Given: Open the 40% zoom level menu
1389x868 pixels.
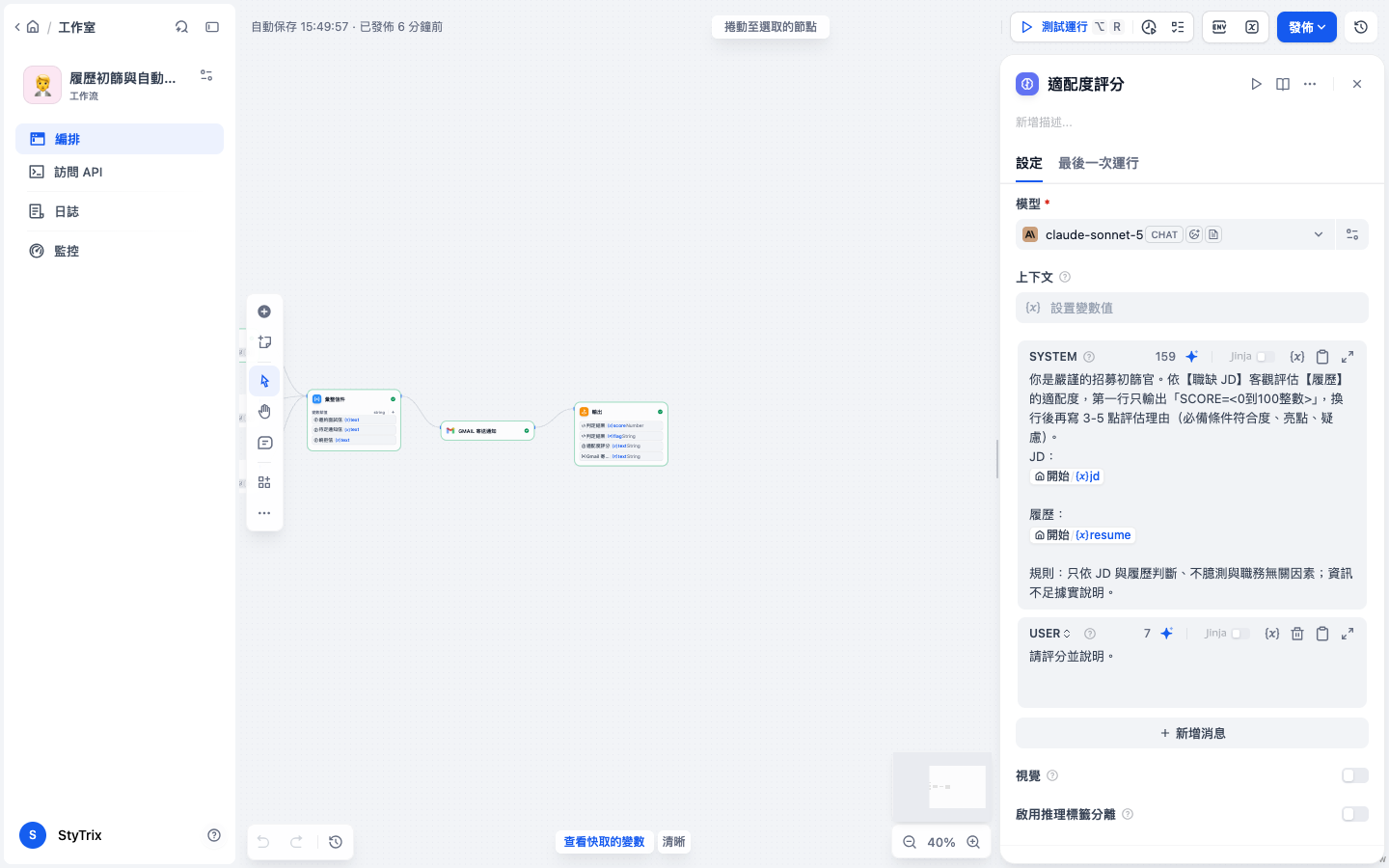Looking at the screenshot, I should (941, 842).
